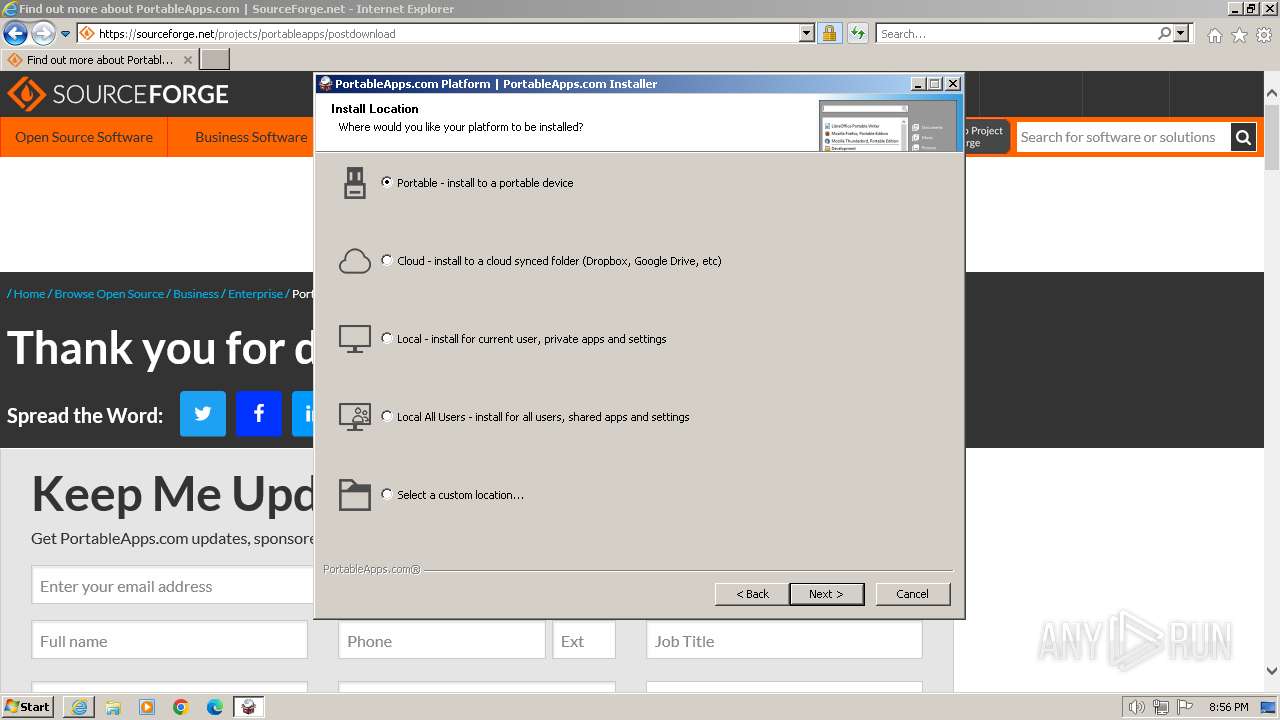The image size is (1280, 720).
Task: Click the folder icon for custom location
Action: pyautogui.click(x=355, y=495)
